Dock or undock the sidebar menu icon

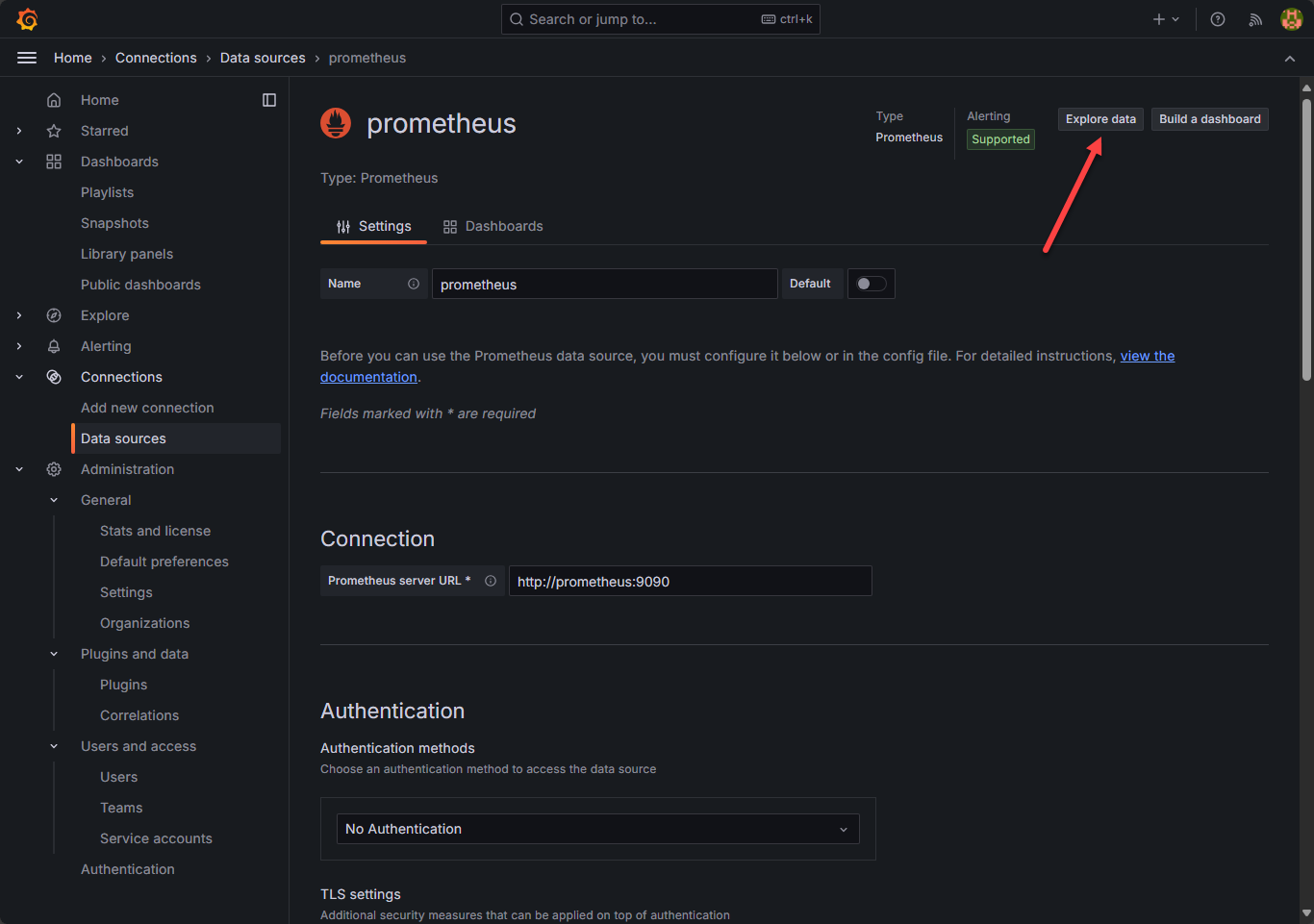point(269,100)
